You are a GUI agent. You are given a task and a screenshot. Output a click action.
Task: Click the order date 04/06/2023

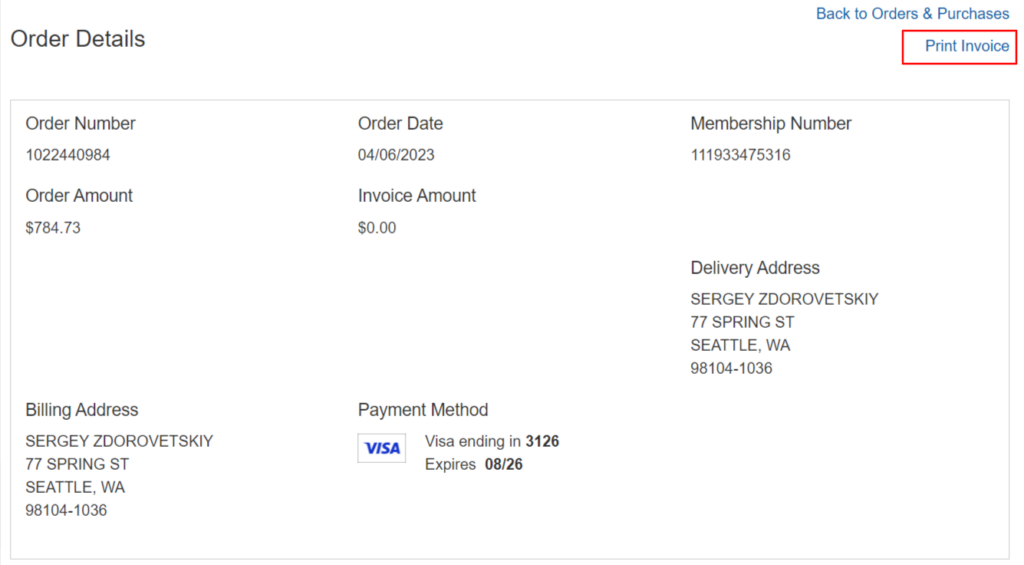pos(396,155)
